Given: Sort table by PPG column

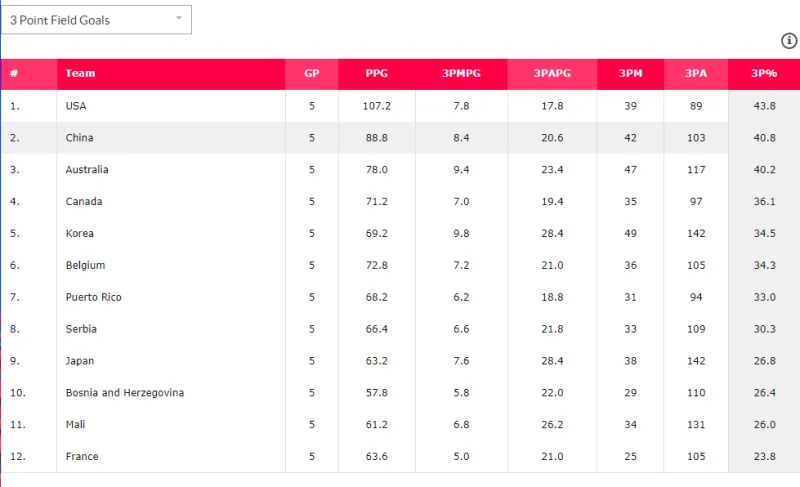Looking at the screenshot, I should pos(377,74).
